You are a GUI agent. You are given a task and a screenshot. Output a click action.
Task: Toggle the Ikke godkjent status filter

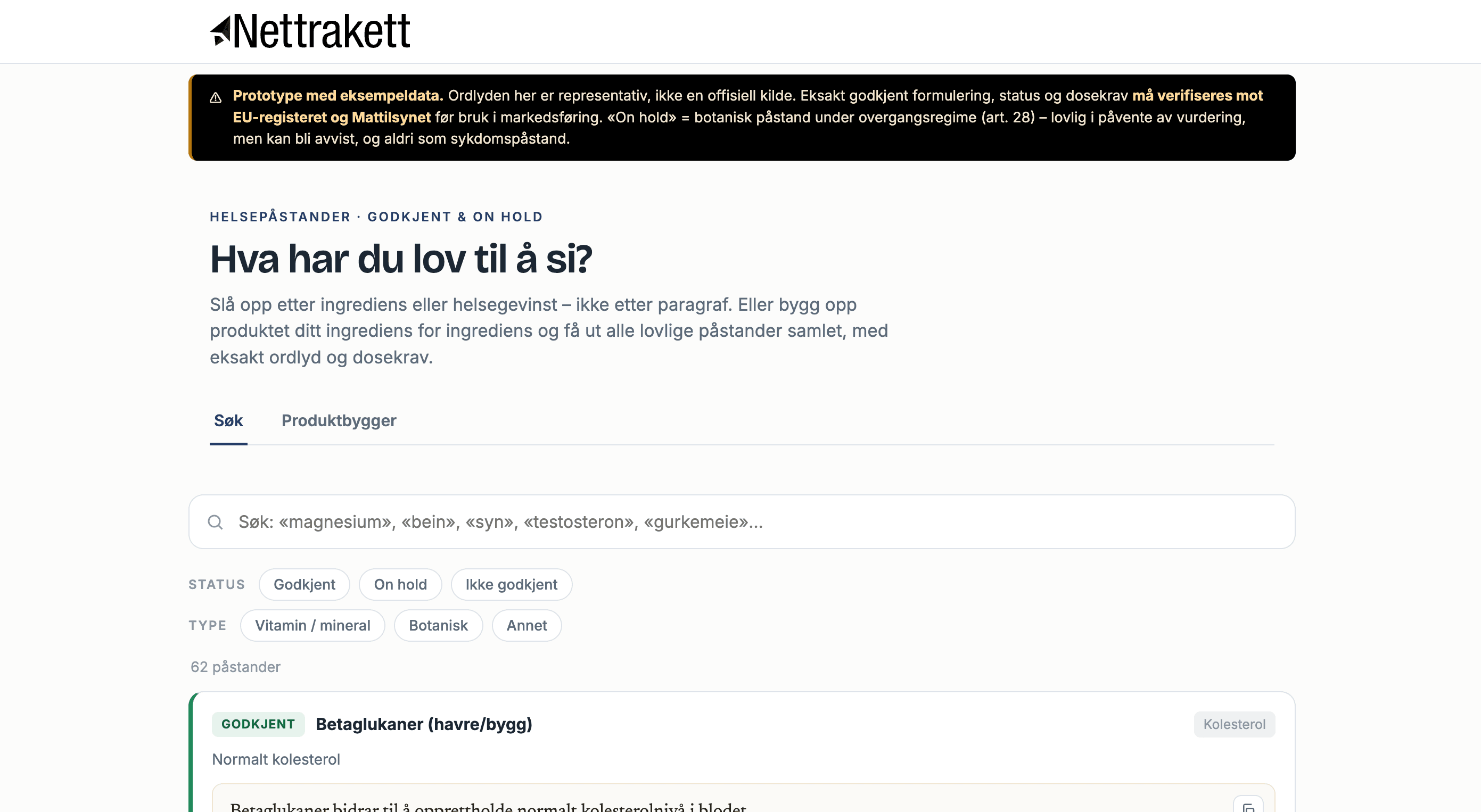point(511,584)
